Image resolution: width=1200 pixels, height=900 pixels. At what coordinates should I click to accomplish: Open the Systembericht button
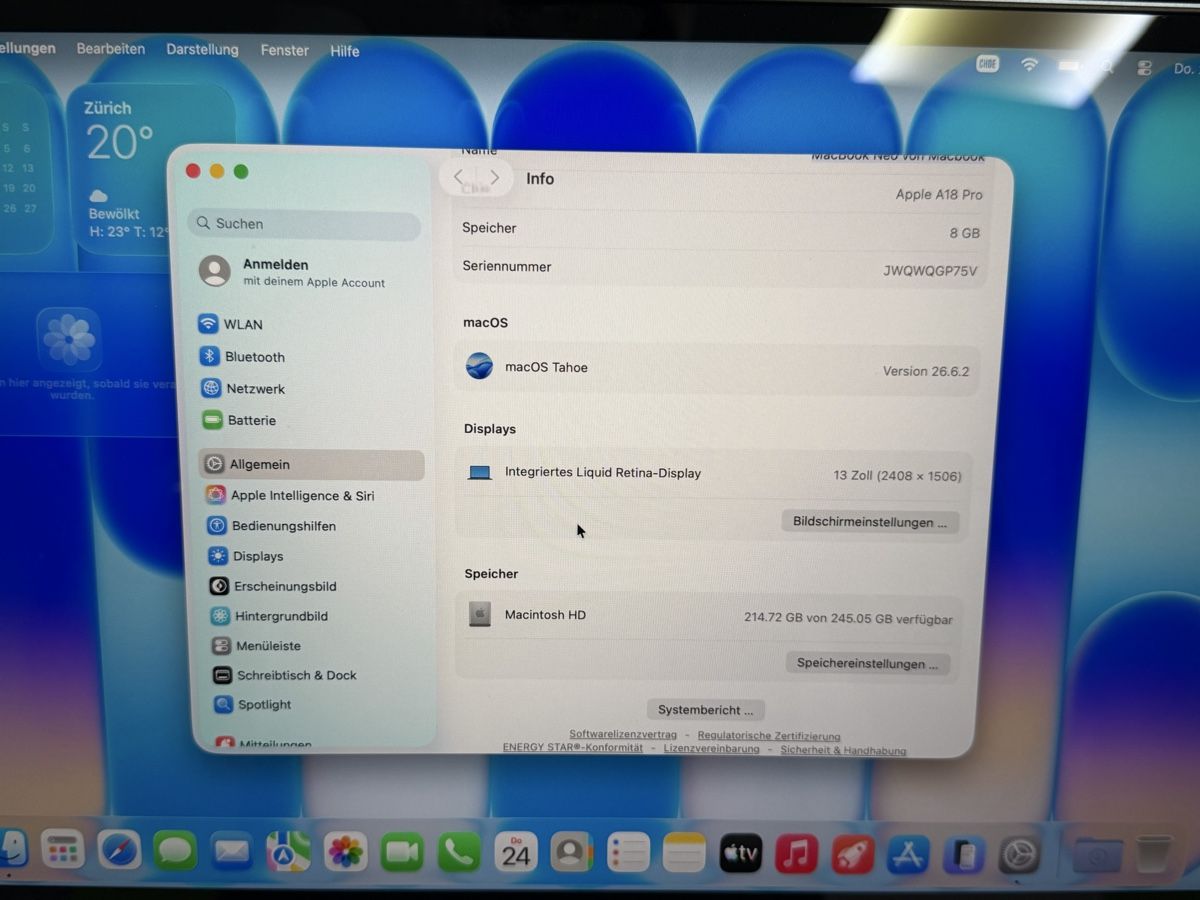click(706, 709)
